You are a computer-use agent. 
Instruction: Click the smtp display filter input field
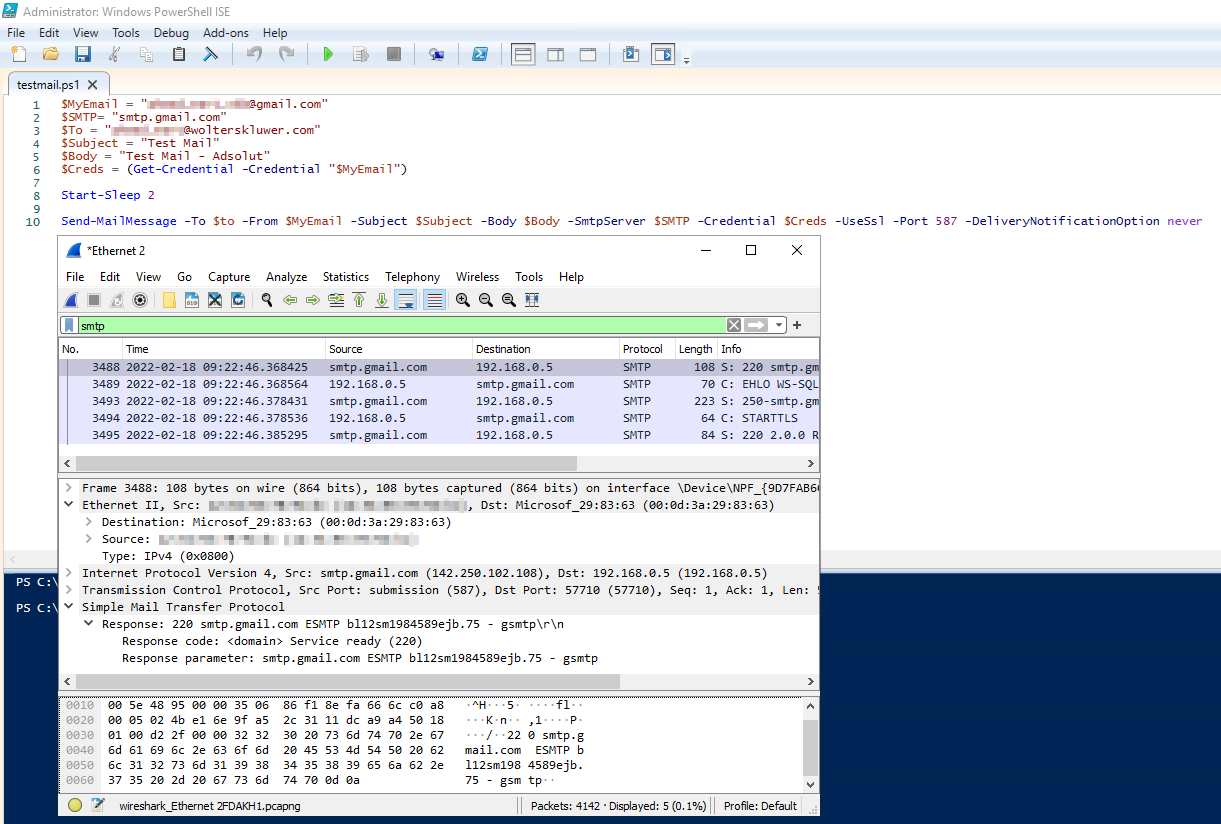point(400,325)
